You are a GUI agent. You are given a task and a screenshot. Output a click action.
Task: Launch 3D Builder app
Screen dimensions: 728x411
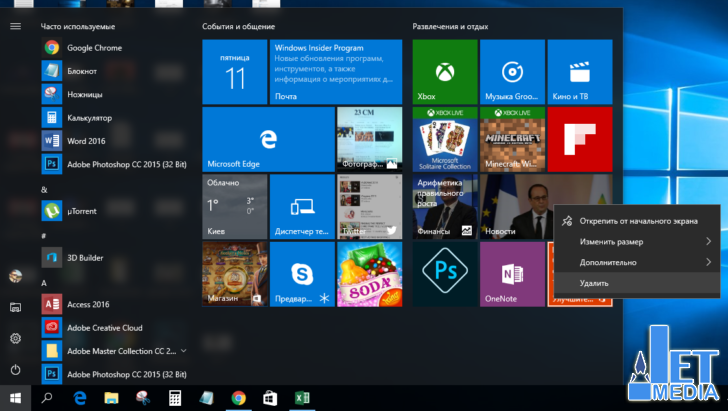[114, 258]
